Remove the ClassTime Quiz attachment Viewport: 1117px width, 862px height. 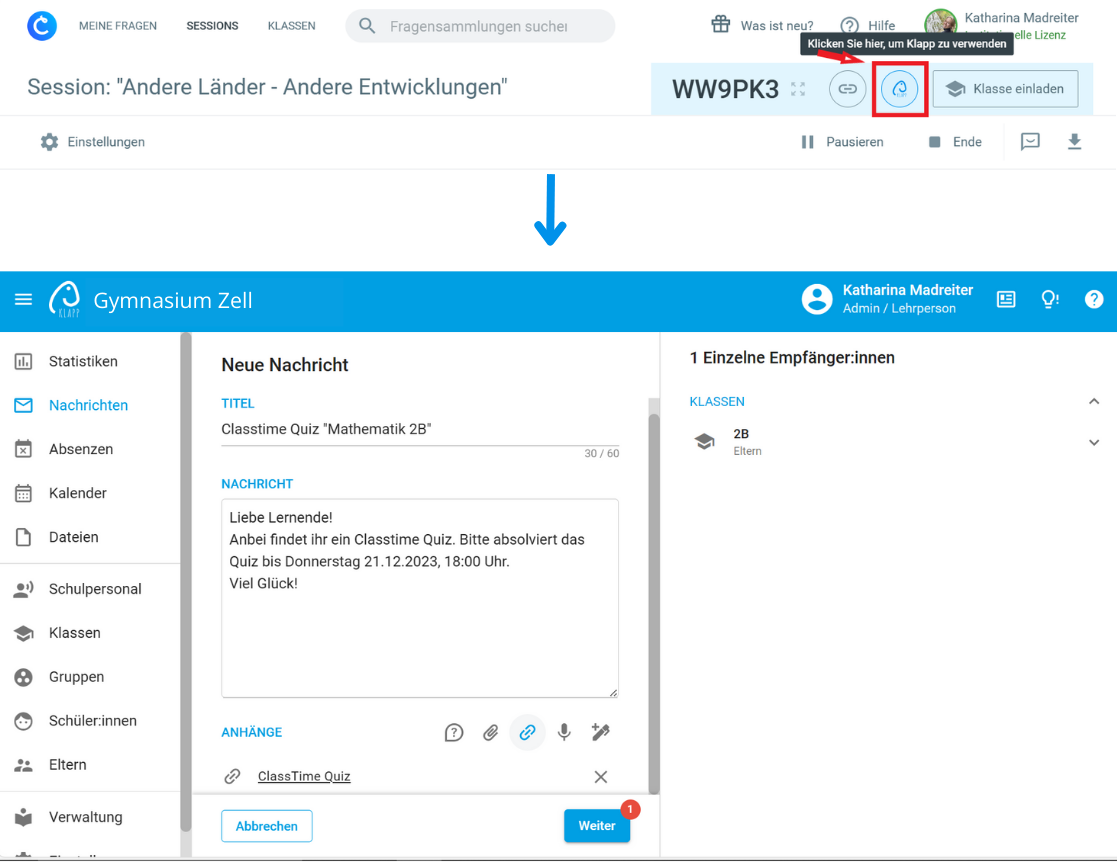click(x=600, y=777)
